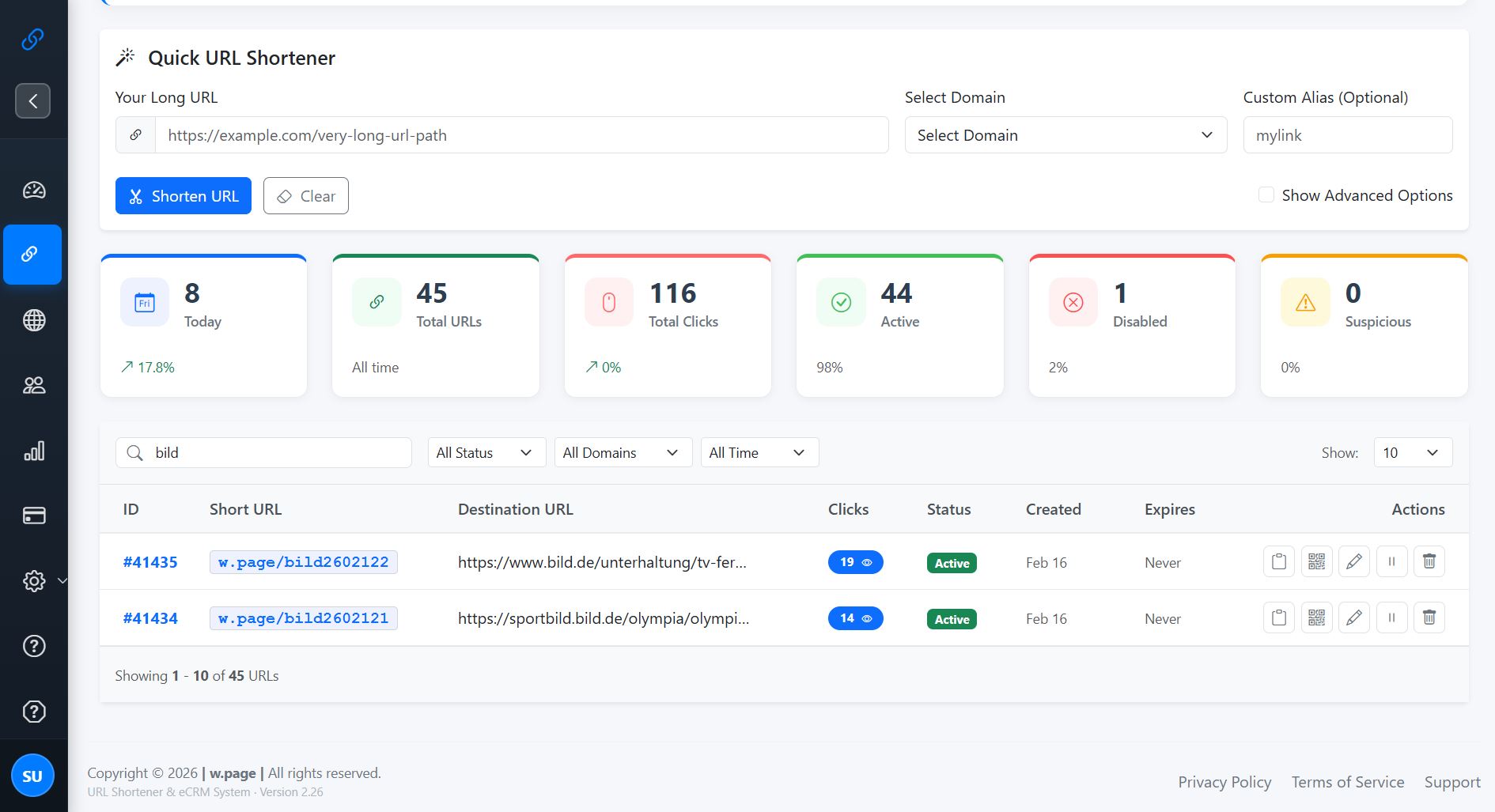Viewport: 1495px width, 812px height.
Task: Collapse the sidebar with the back arrow
Action: pos(32,100)
